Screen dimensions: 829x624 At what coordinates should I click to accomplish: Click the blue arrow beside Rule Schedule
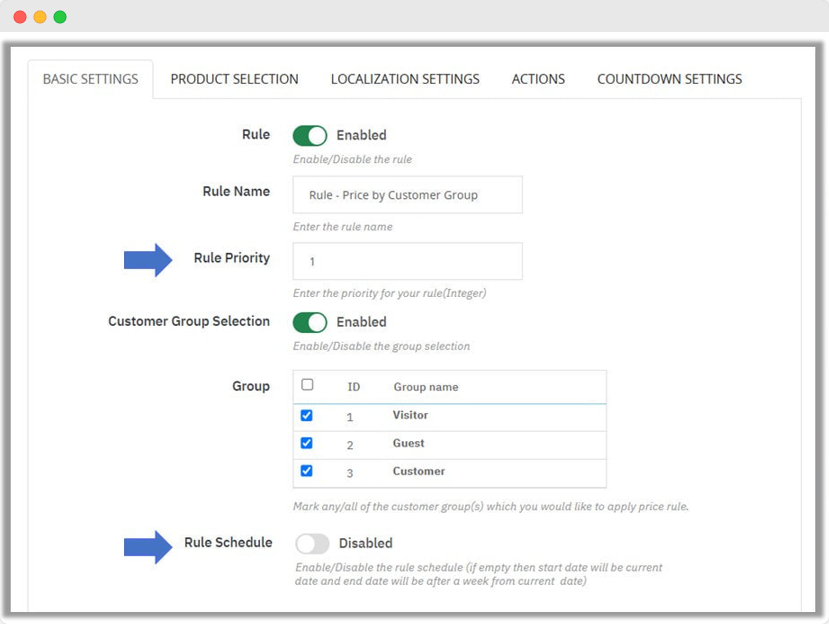(148, 546)
